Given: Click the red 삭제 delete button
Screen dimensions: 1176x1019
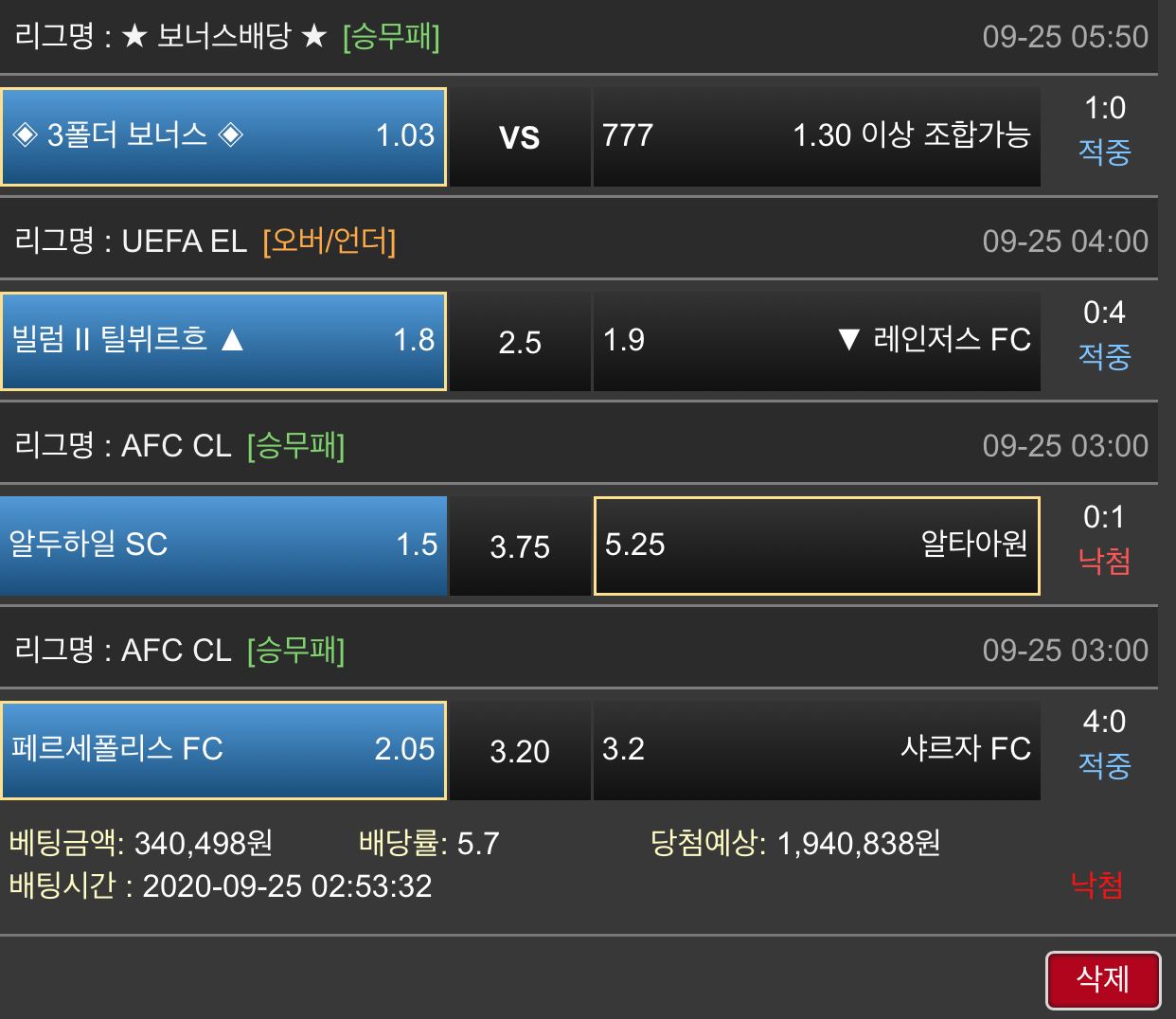Looking at the screenshot, I should click(1103, 979).
